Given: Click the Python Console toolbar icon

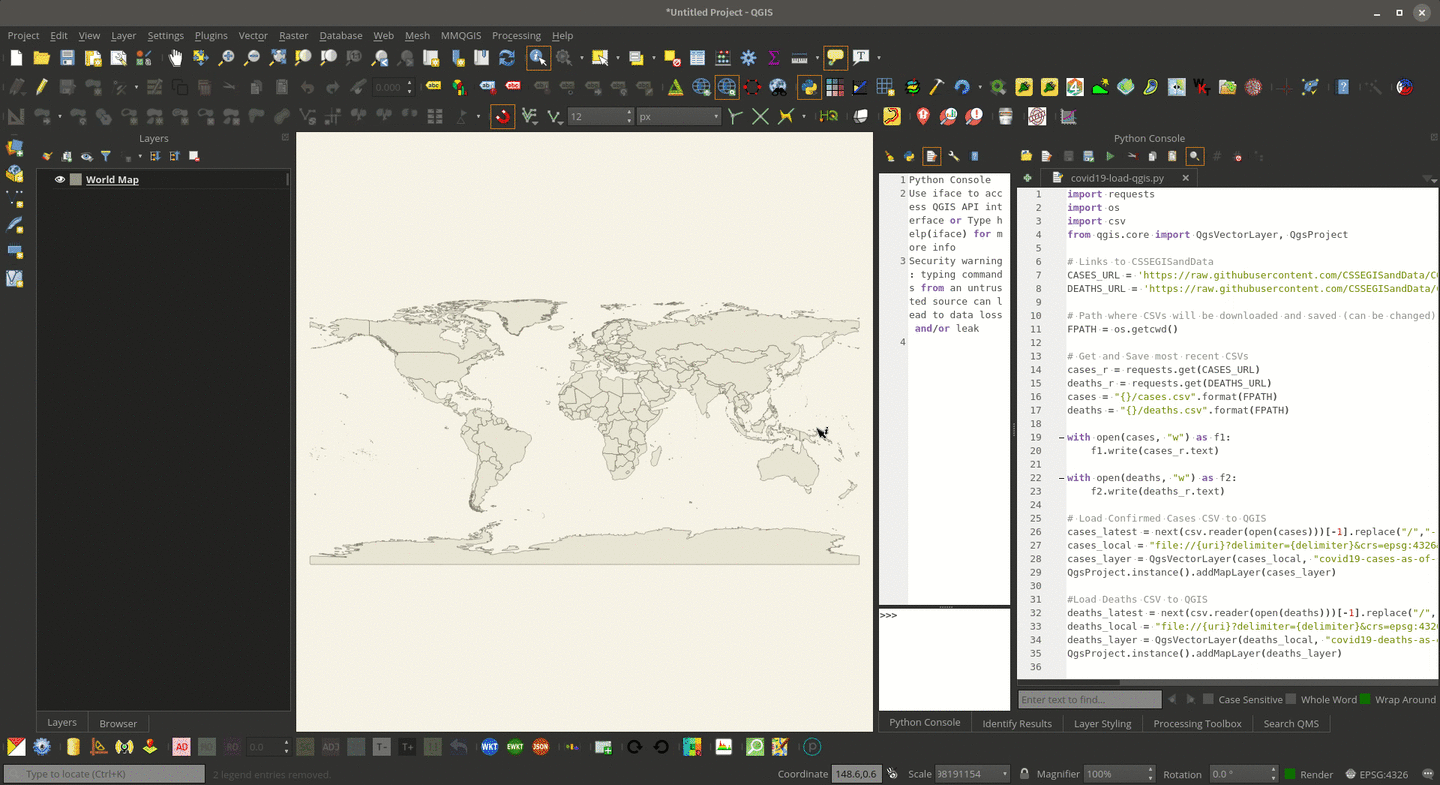Looking at the screenshot, I should 809,87.
